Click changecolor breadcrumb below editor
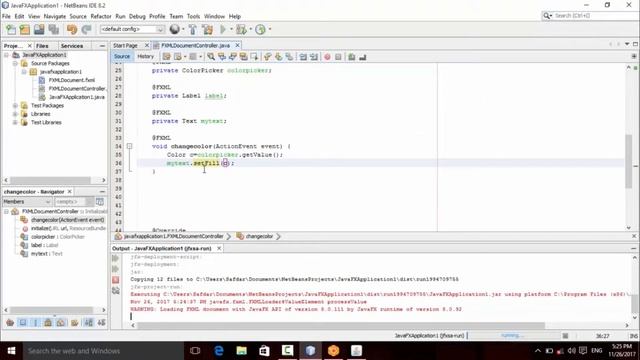The width and height of the screenshot is (640, 360). [x=259, y=236]
